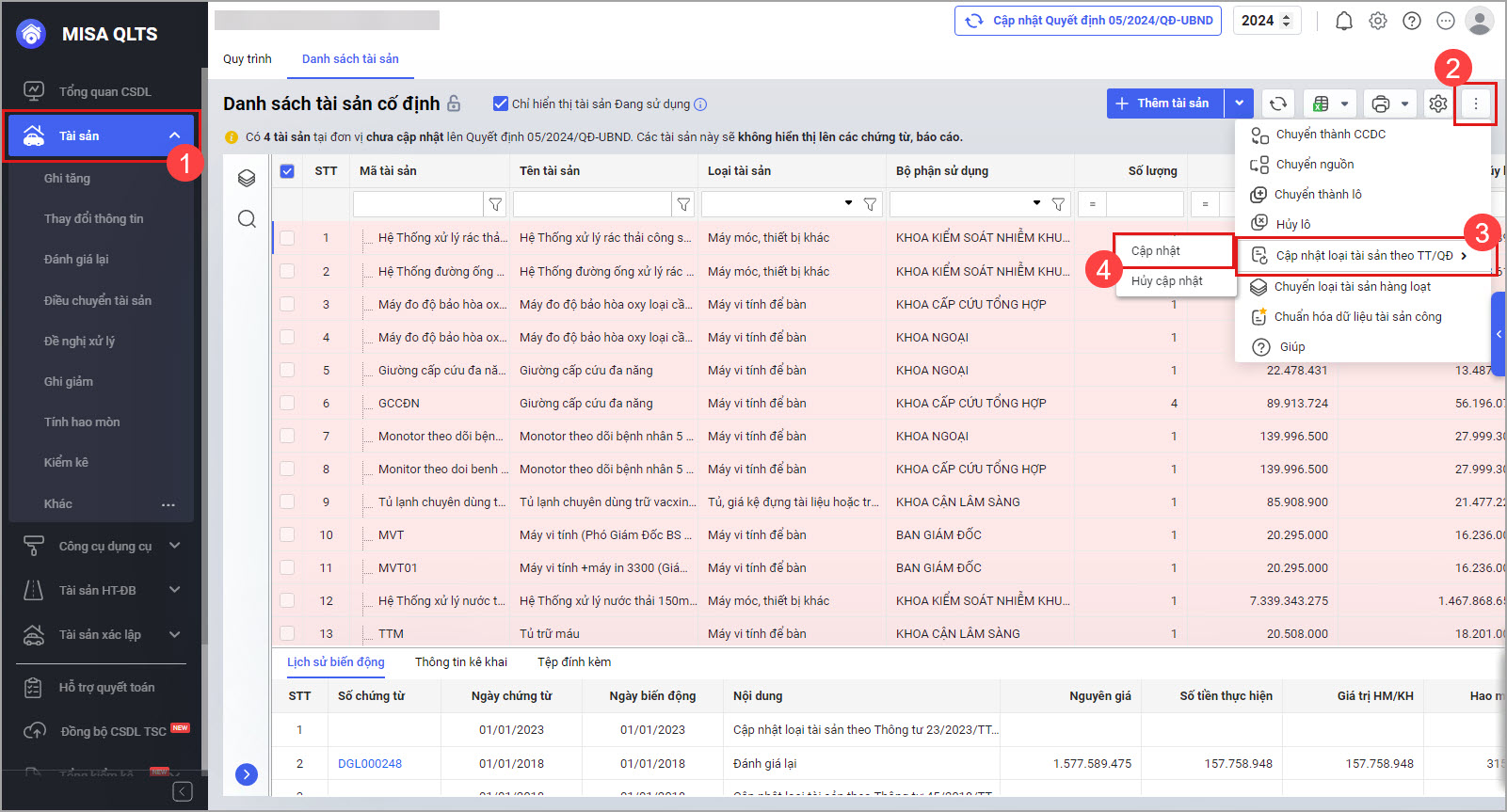Screen dimensions: 1507x812
Task: Click the blue round arrow button at bottom
Action: (247, 774)
